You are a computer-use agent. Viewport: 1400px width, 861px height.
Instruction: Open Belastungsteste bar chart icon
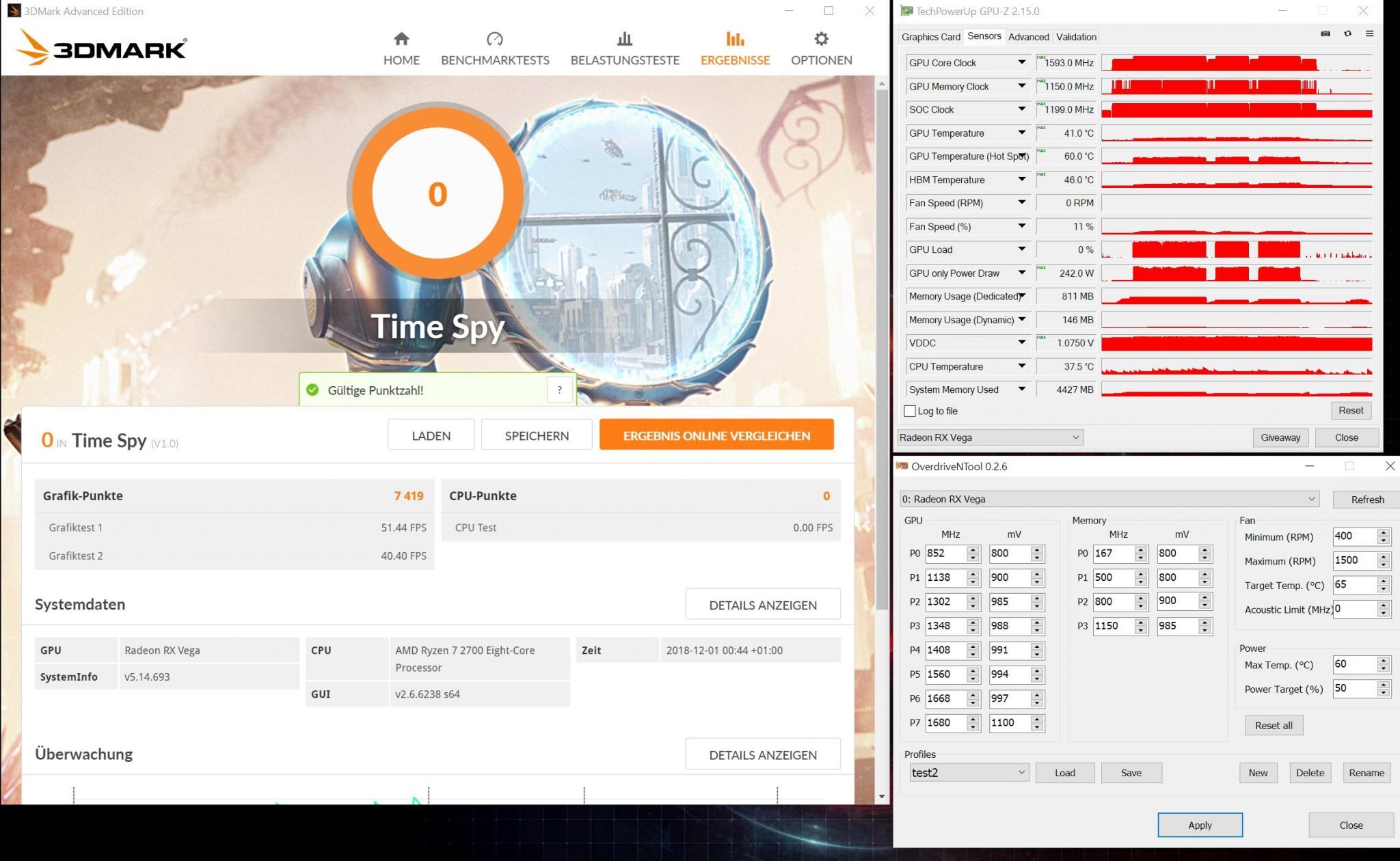coord(624,39)
